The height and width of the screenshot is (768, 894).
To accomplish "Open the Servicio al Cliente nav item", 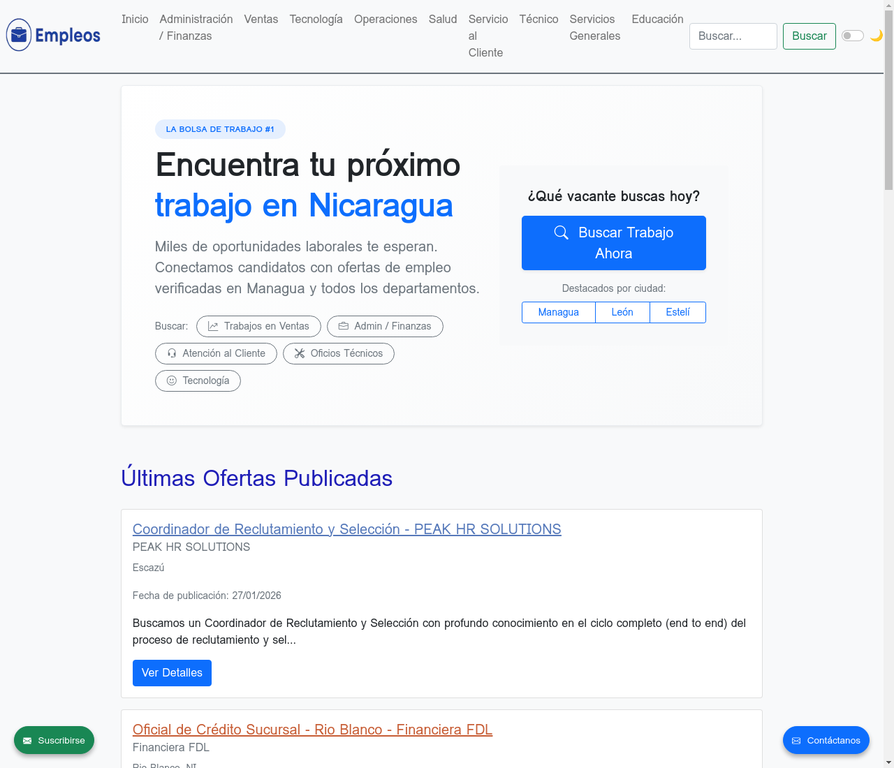I will (x=488, y=36).
